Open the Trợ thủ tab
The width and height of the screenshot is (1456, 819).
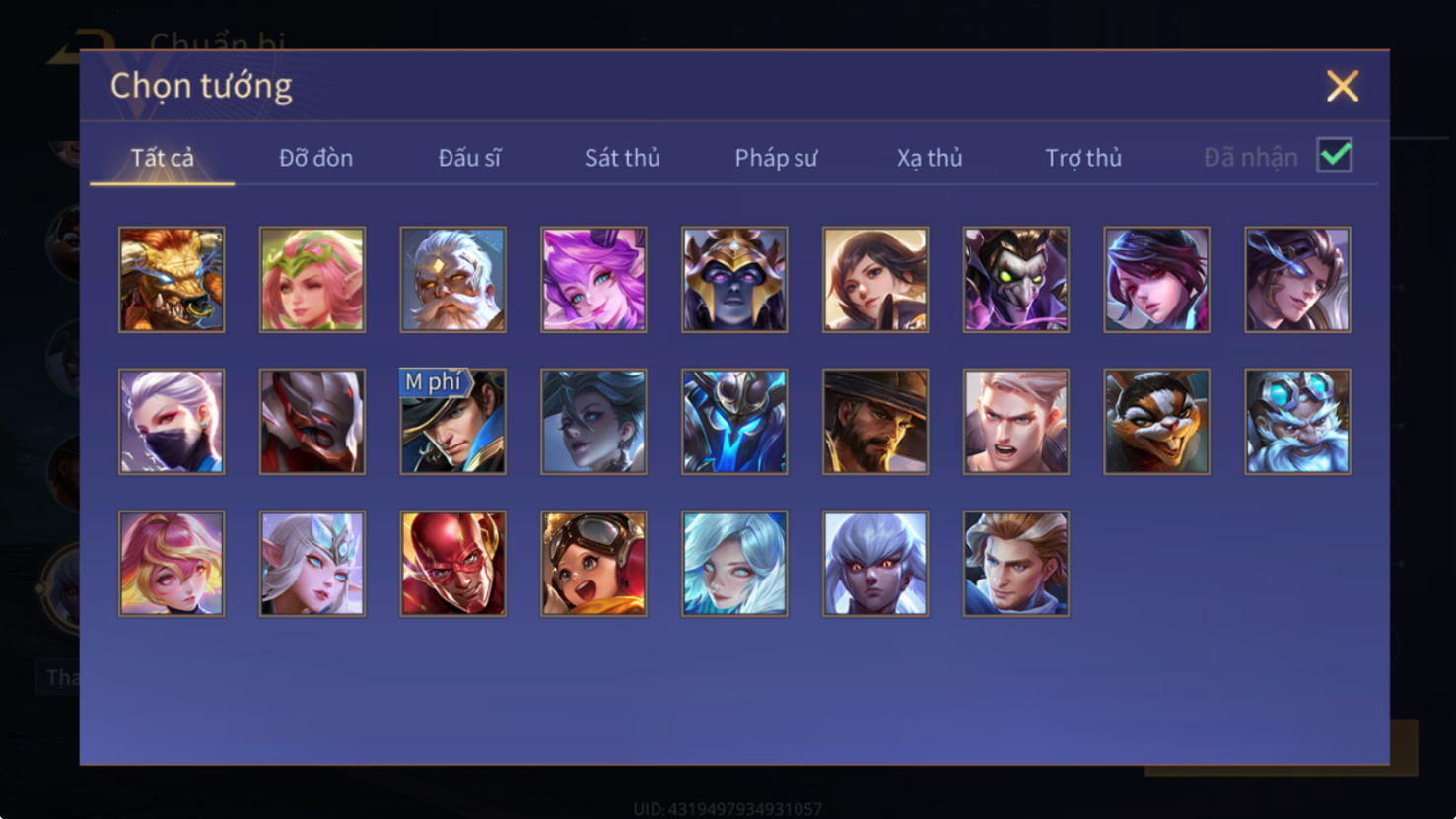coord(1083,158)
